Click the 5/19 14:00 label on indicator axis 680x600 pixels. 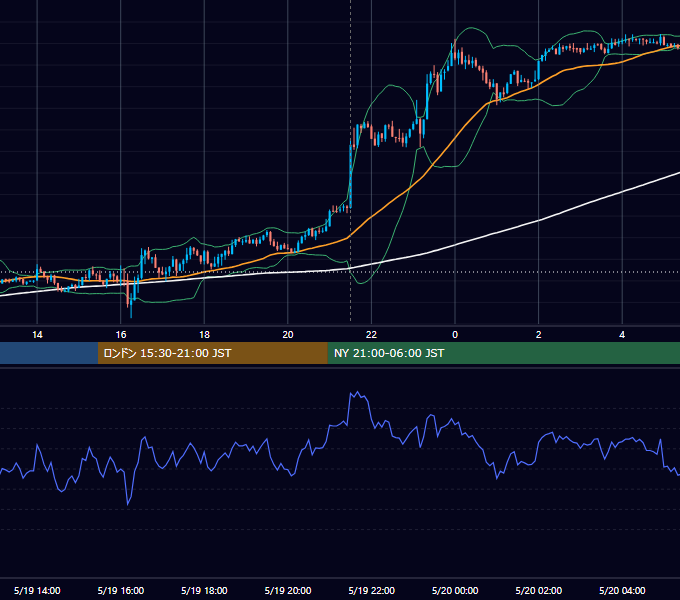click(x=37, y=590)
